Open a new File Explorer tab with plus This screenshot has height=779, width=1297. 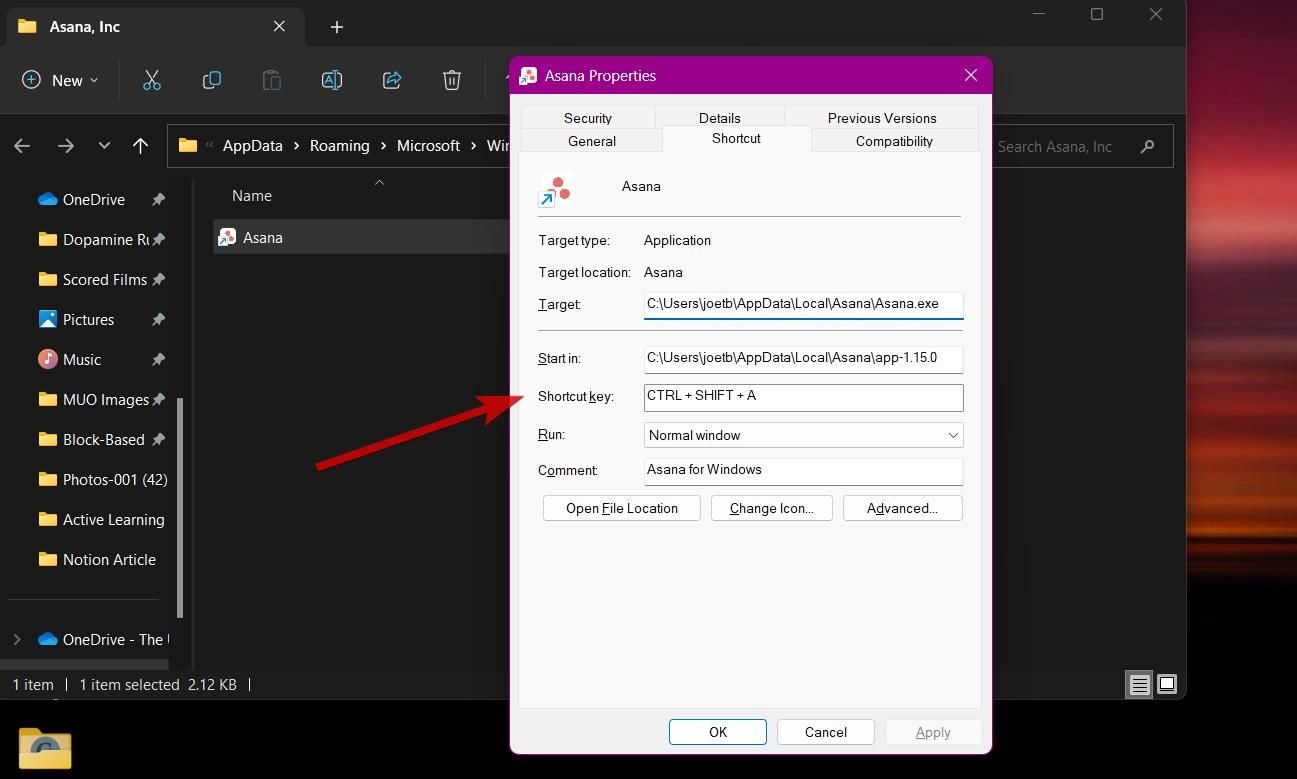pos(337,27)
